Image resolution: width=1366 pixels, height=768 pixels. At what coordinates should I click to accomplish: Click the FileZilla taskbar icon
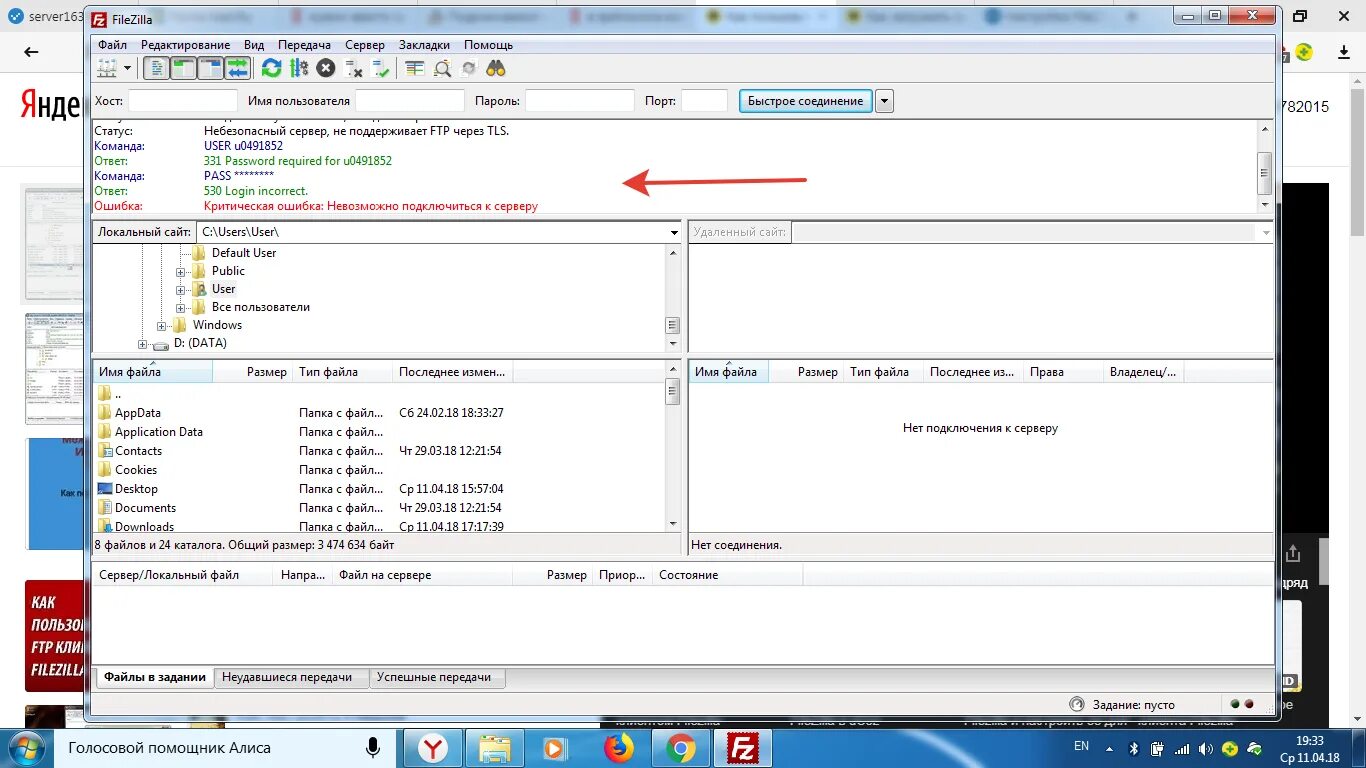pyautogui.click(x=743, y=748)
